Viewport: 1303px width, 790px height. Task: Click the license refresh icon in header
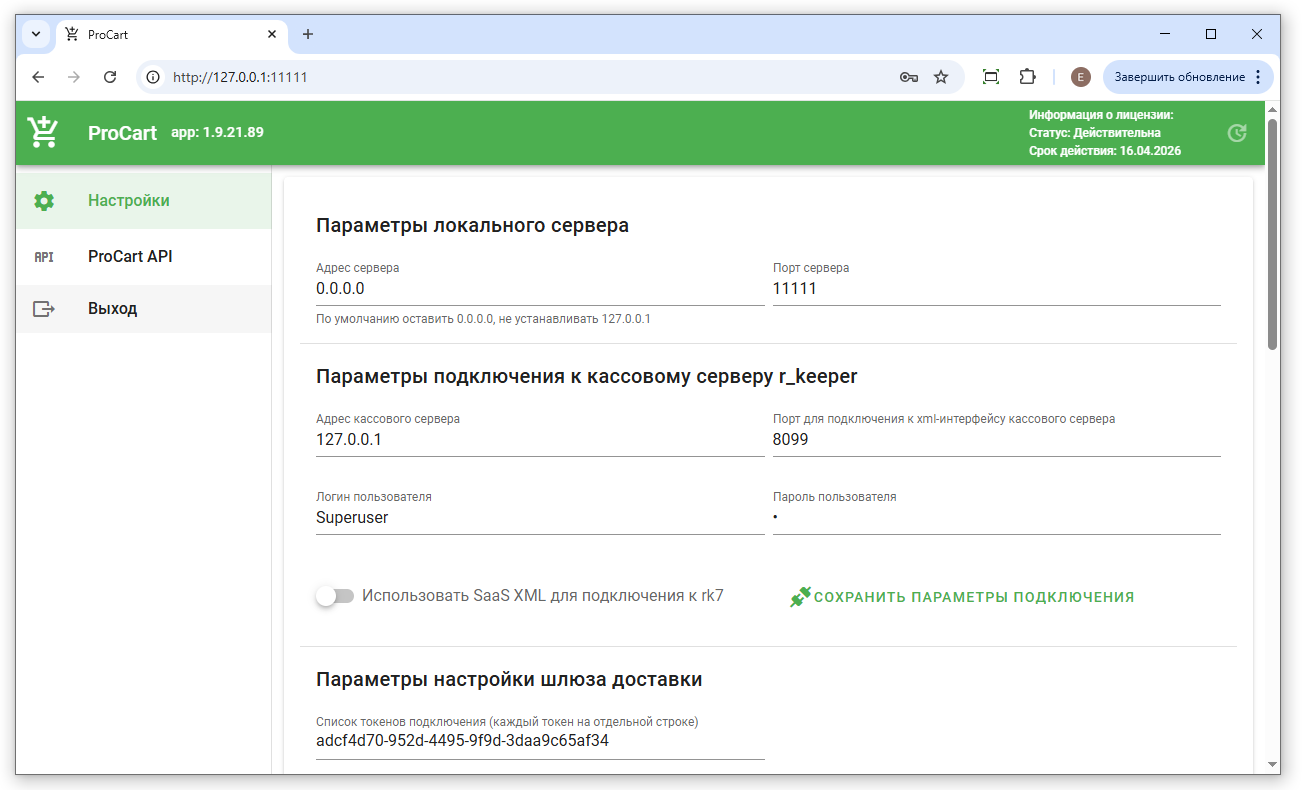[1237, 133]
